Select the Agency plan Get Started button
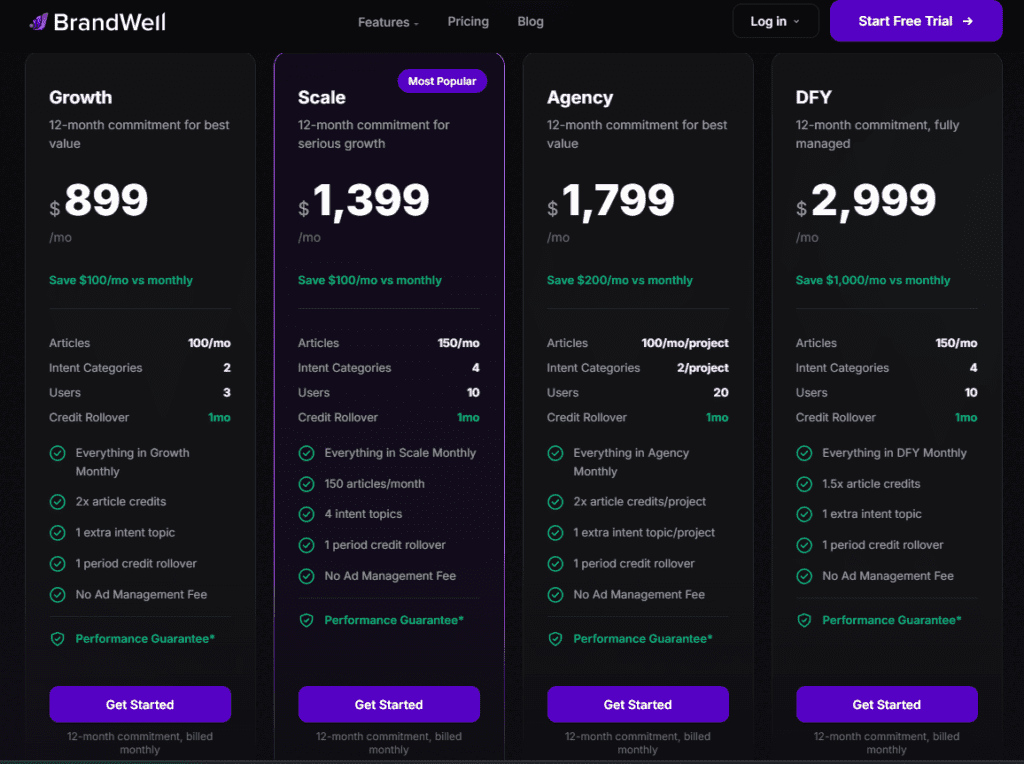This screenshot has height=764, width=1024. 637,704
